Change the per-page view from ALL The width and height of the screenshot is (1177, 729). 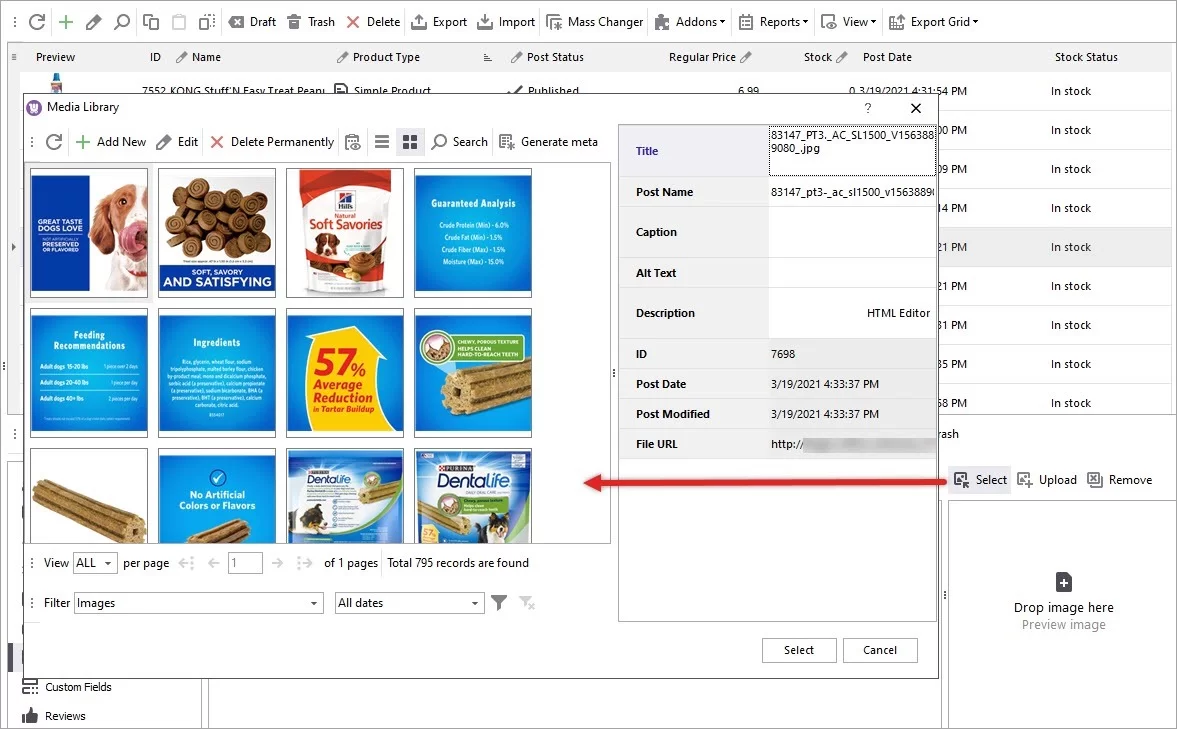95,562
